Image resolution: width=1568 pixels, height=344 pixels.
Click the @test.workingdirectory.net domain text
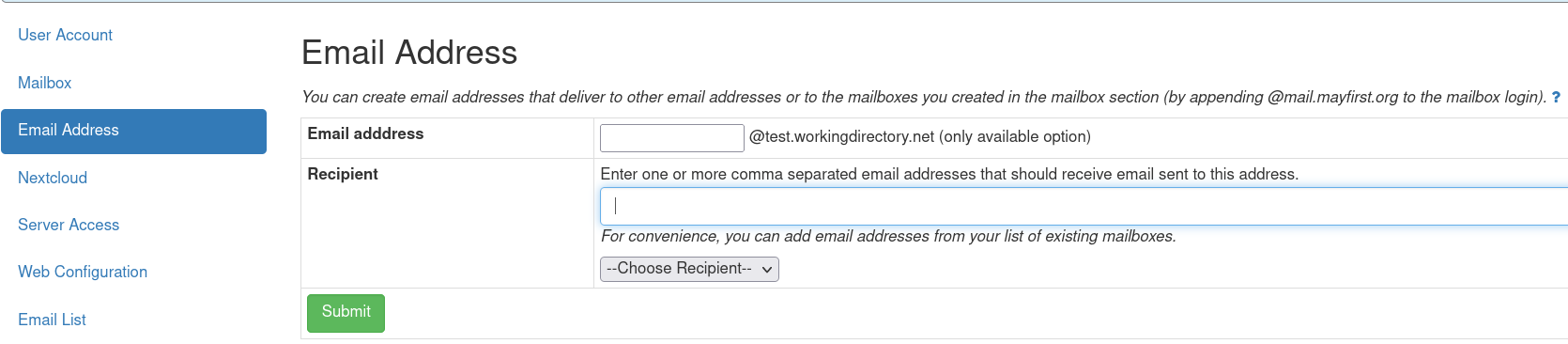click(x=841, y=136)
